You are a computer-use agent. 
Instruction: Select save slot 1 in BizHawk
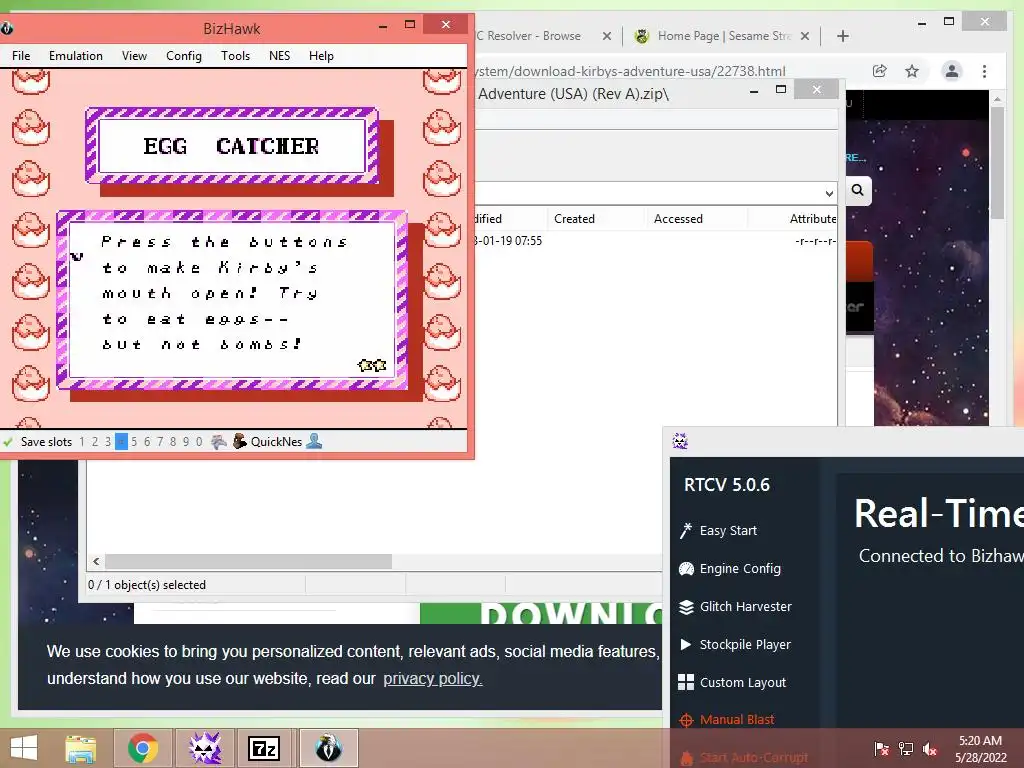click(x=82, y=442)
